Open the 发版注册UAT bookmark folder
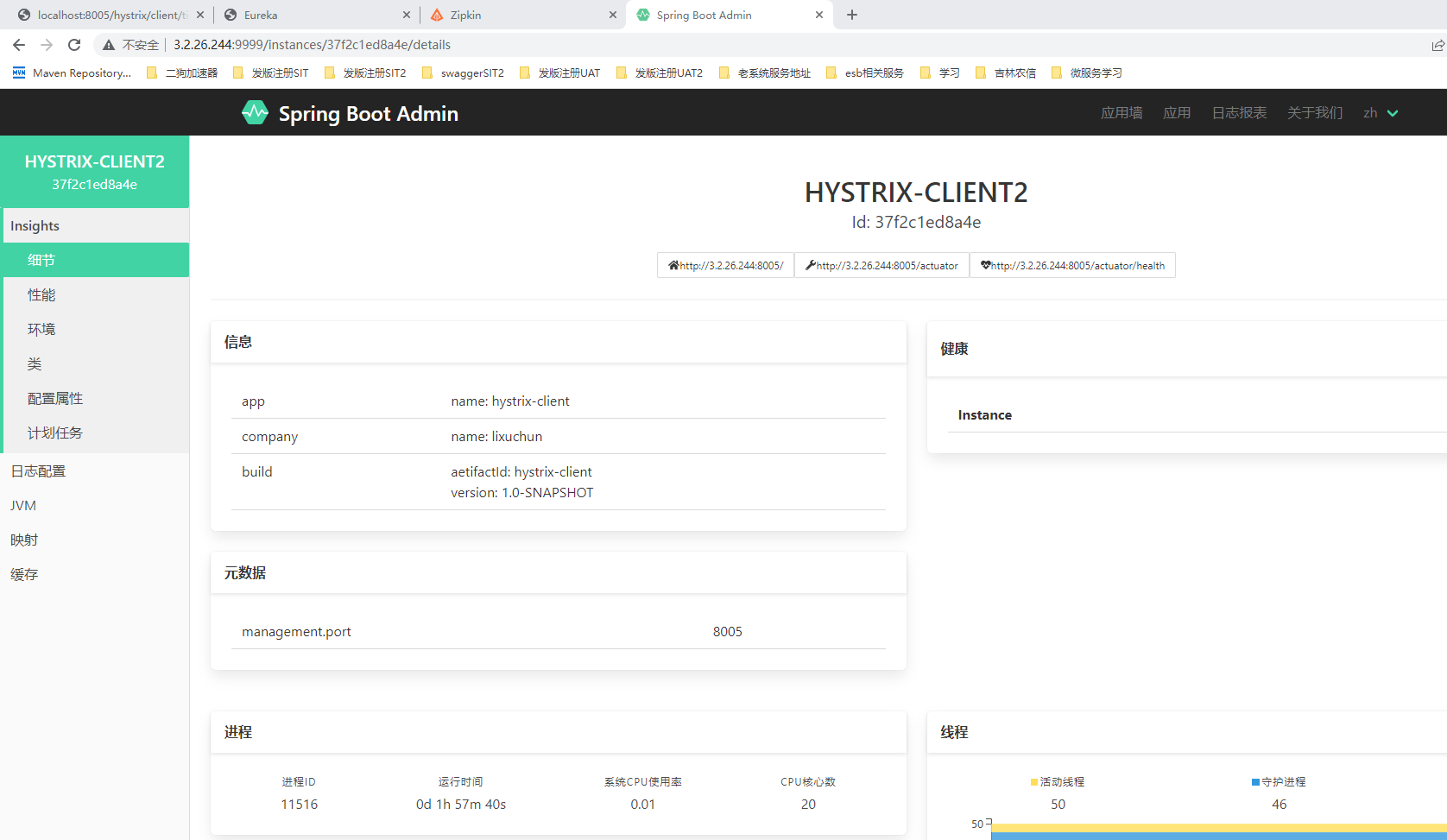1447x840 pixels. 559,73
